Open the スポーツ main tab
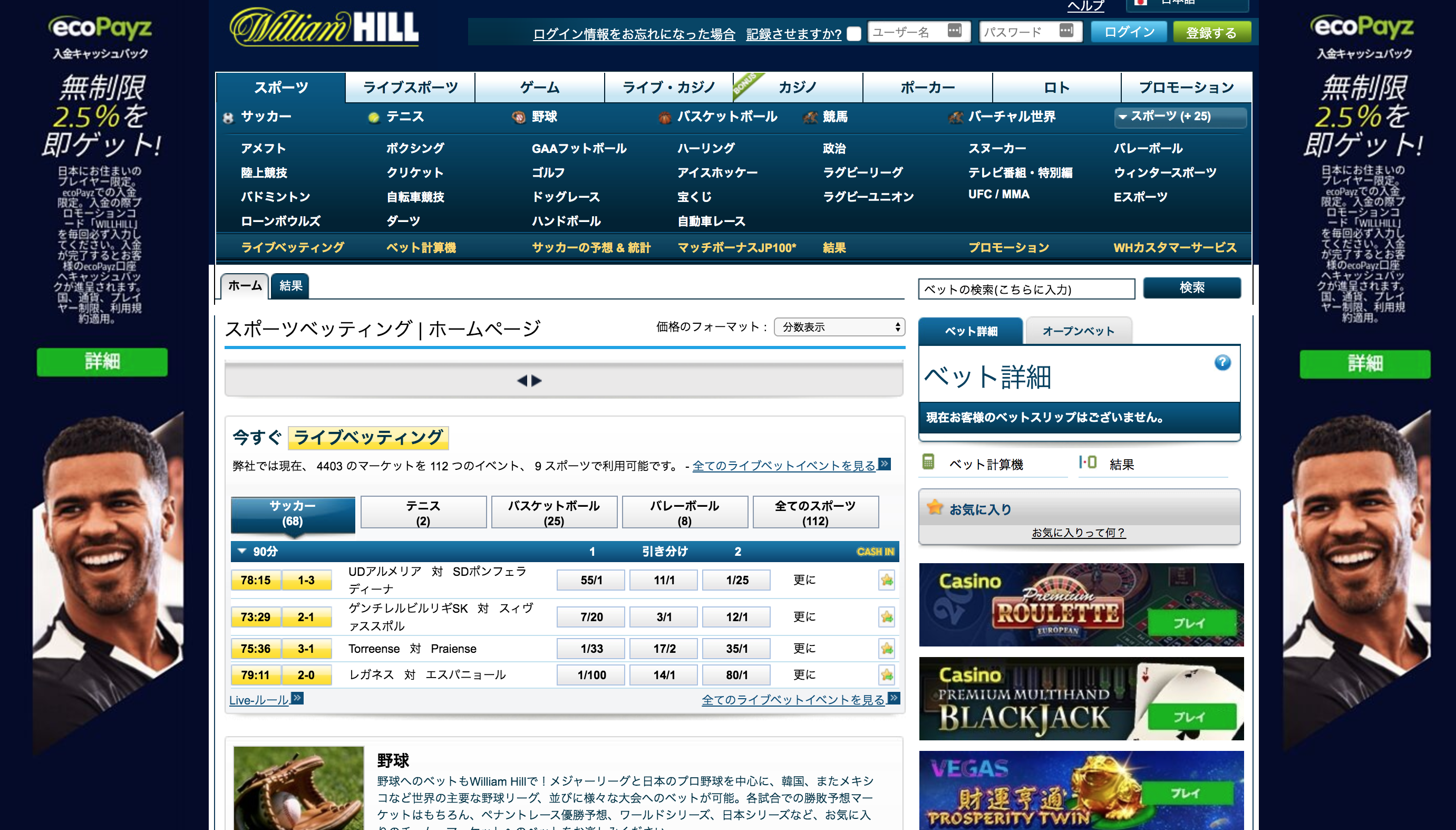The image size is (1456, 830). click(x=281, y=87)
